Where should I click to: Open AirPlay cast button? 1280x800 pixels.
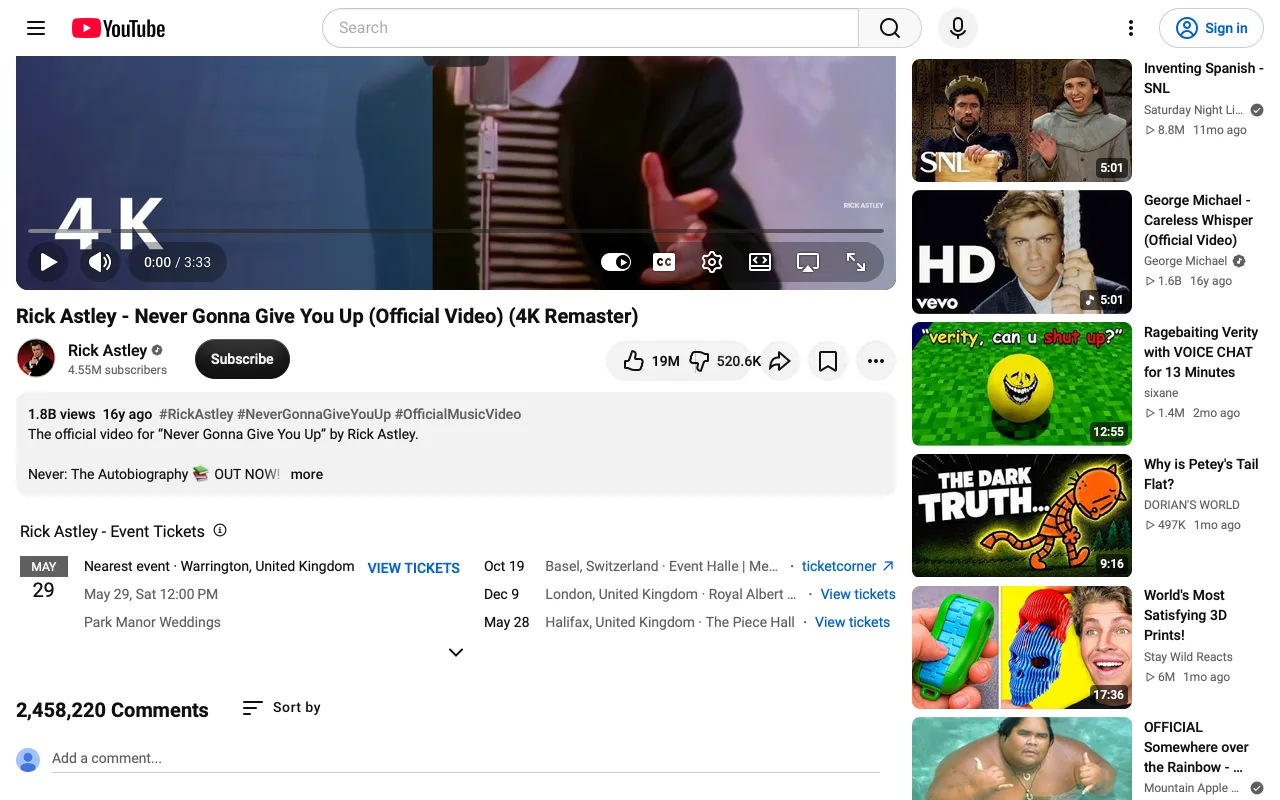pyautogui.click(x=808, y=262)
